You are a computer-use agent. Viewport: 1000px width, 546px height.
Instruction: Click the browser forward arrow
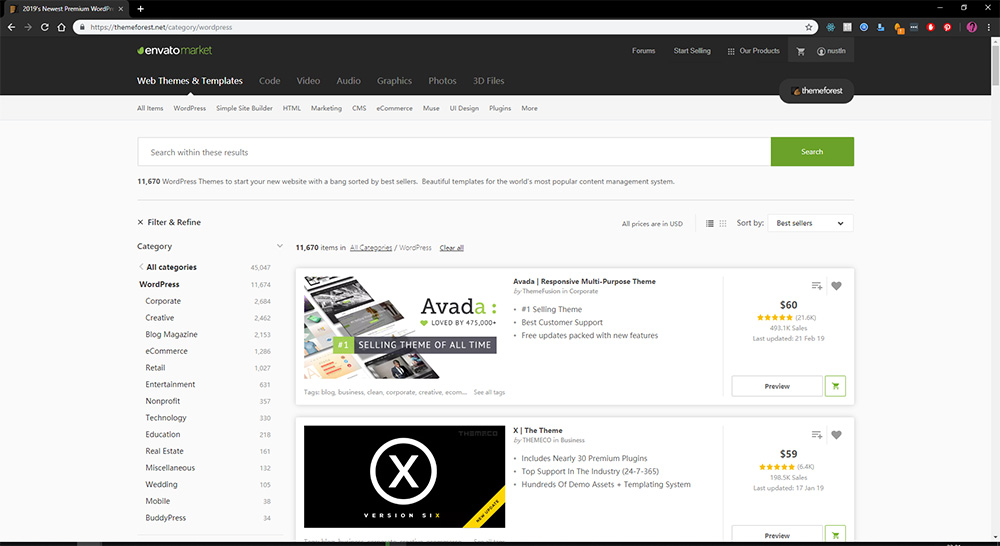point(28,27)
